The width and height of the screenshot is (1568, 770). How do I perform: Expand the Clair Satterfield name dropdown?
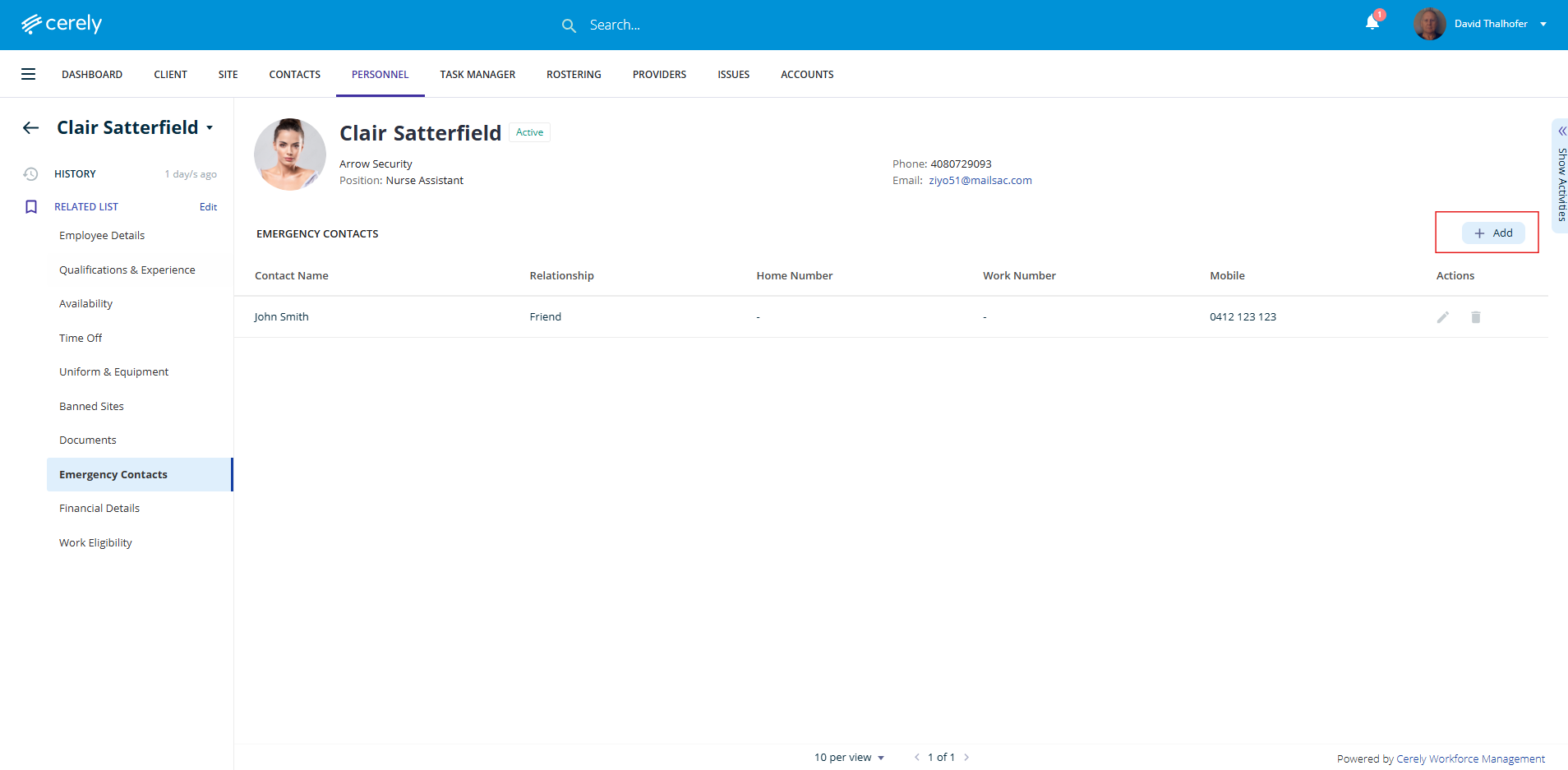(210, 128)
